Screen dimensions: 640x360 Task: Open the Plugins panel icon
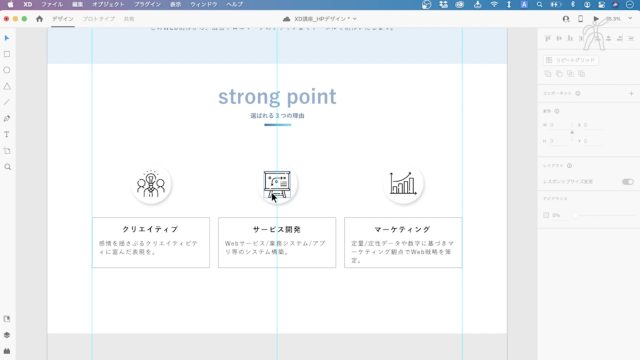(x=7, y=351)
